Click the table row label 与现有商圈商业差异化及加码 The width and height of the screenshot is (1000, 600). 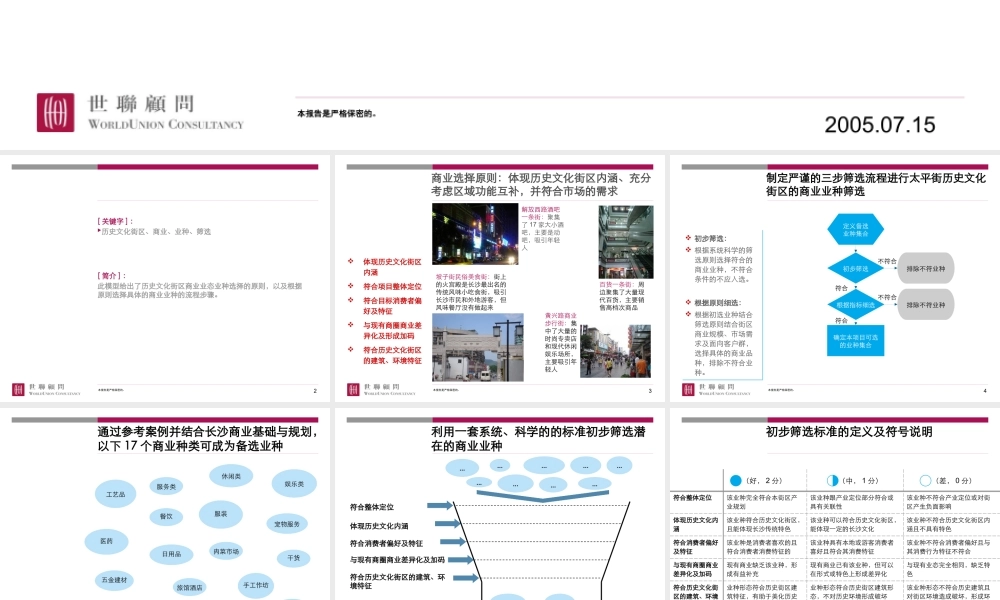[x=695, y=569]
